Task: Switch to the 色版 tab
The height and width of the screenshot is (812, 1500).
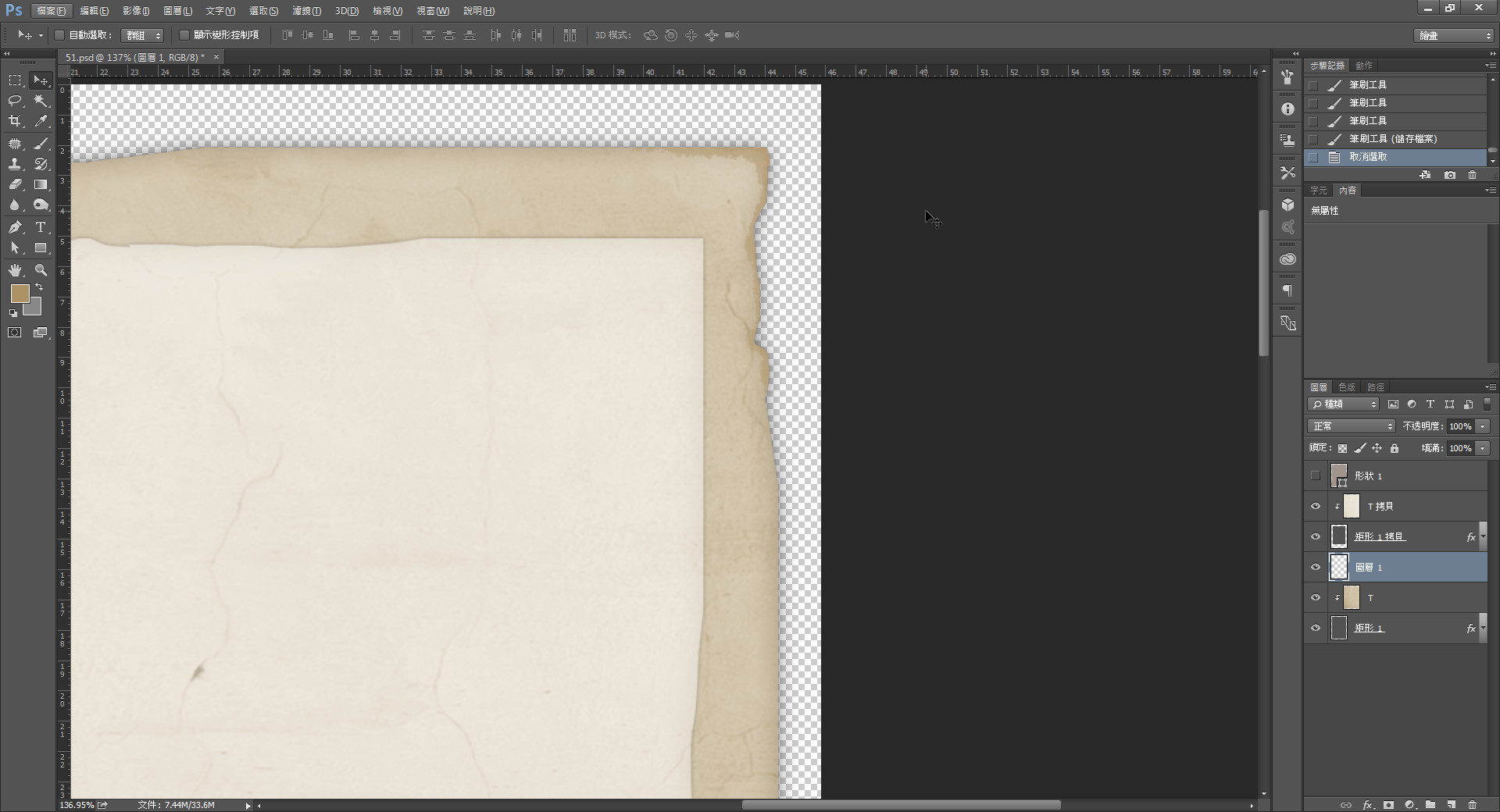Action: (1347, 387)
